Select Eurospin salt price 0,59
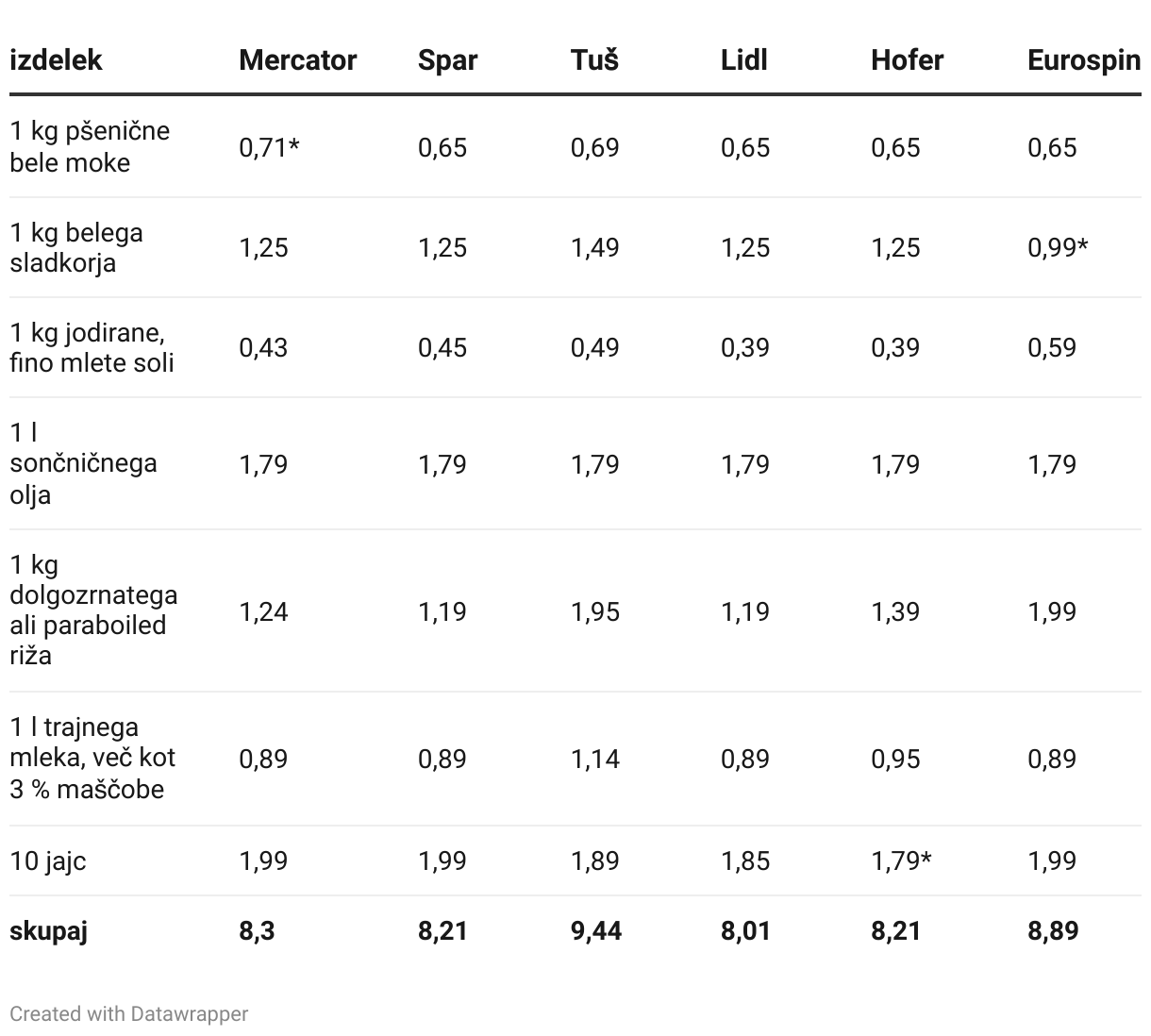Image resolution: width=1151 pixels, height=1036 pixels. click(x=1052, y=347)
